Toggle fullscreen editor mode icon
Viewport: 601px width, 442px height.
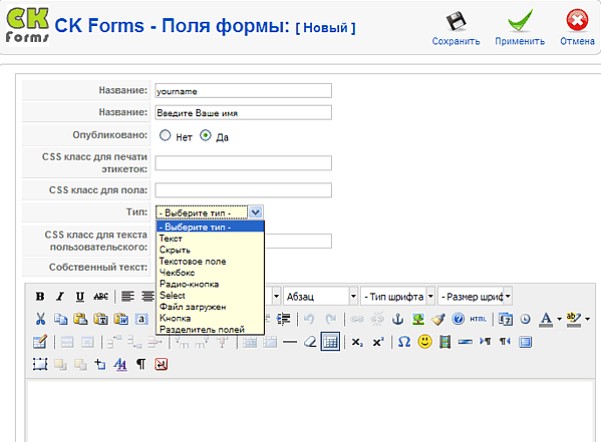525,342
